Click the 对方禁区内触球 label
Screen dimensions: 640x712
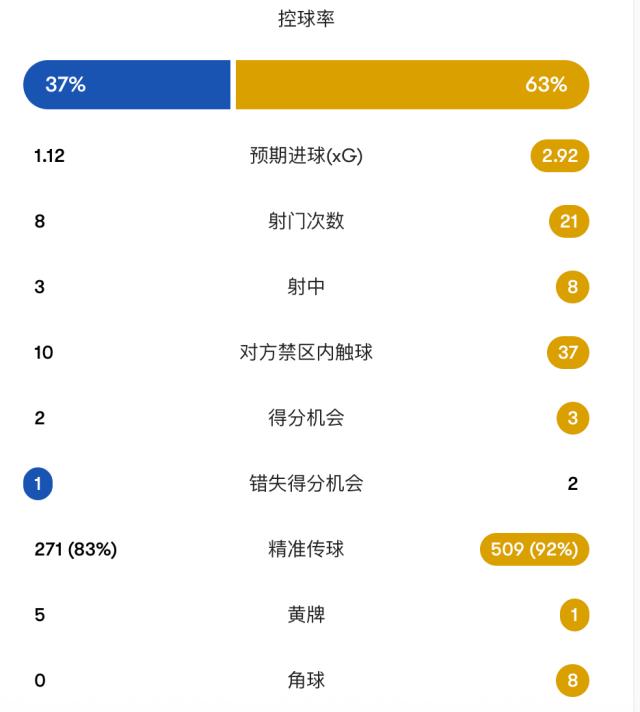(306, 352)
